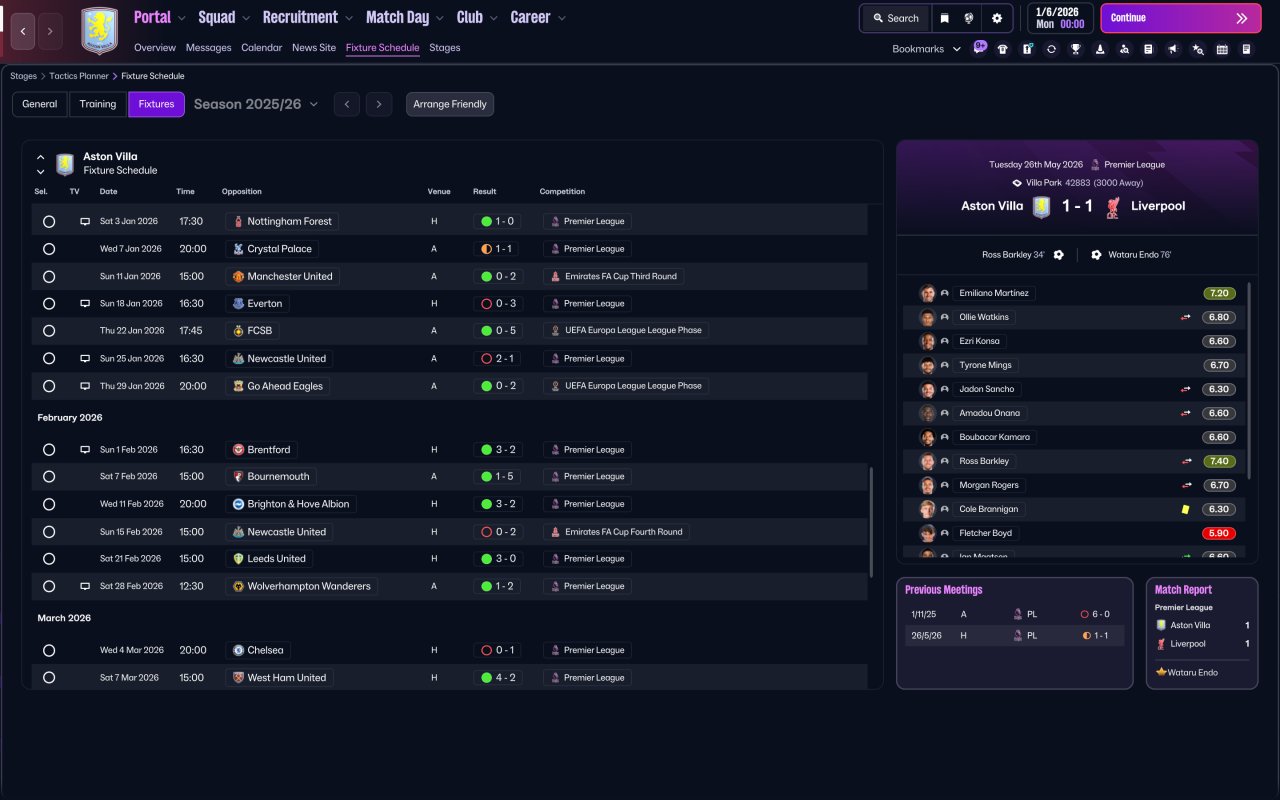Select the FCSB fixture radio button
The image size is (1280, 800).
coord(49,331)
